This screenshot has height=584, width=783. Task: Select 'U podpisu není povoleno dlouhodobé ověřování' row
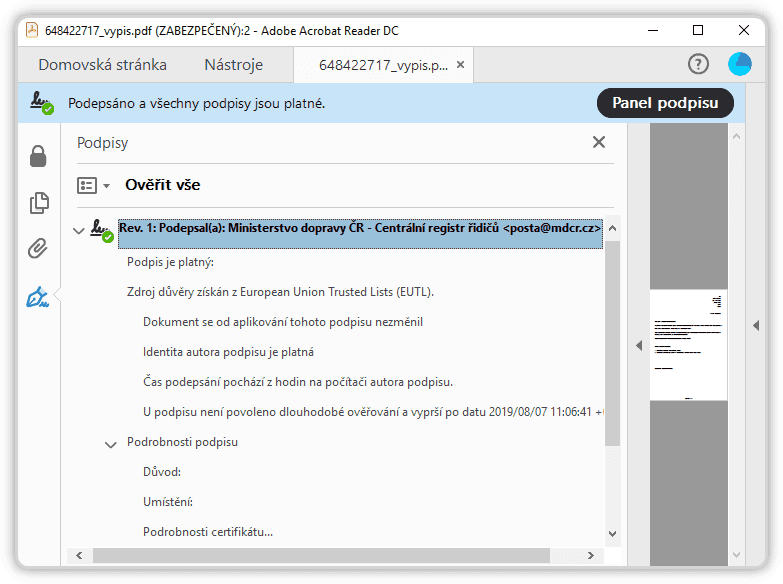click(x=373, y=412)
